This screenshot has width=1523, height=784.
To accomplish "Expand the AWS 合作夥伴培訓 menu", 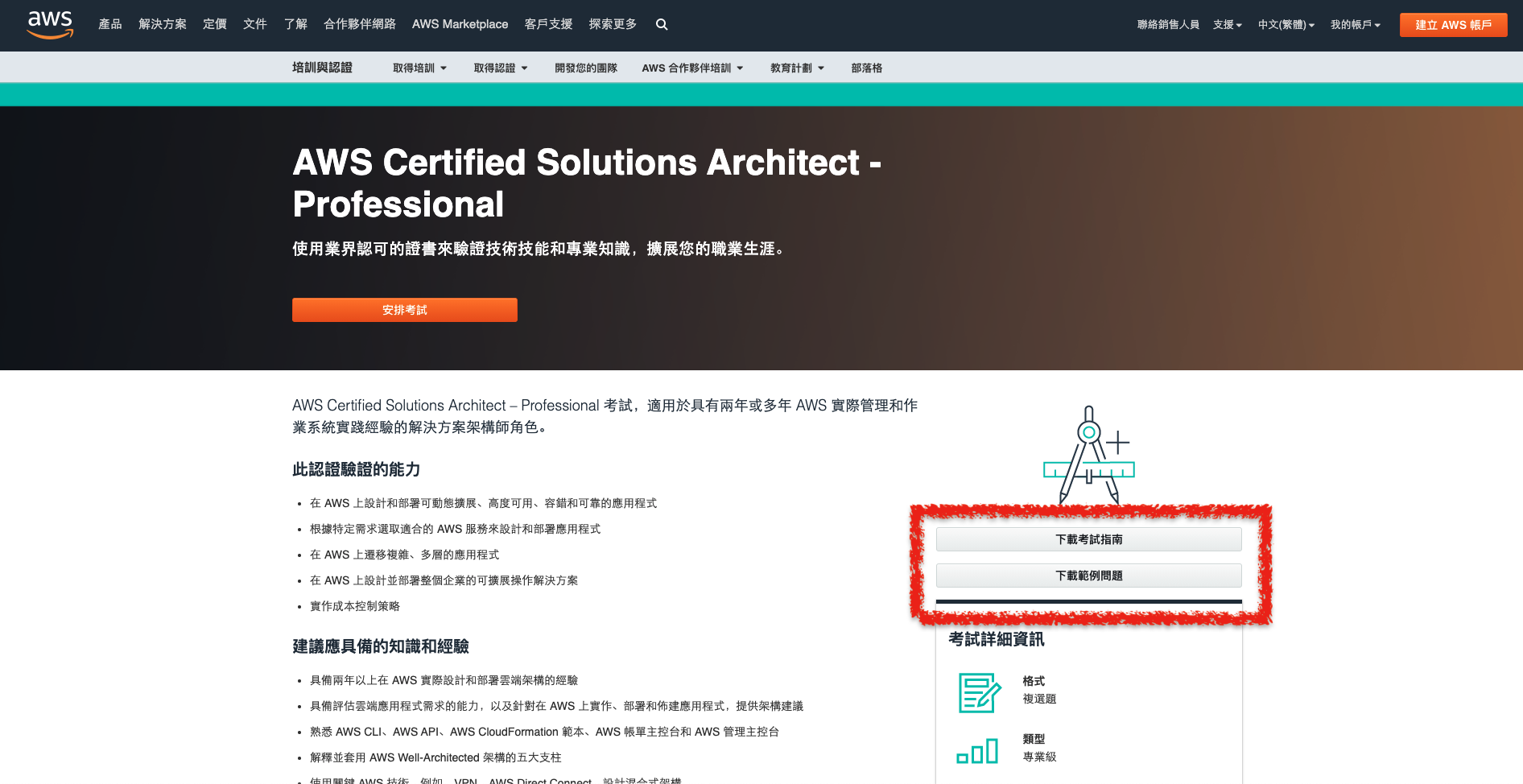I will 691,68.
